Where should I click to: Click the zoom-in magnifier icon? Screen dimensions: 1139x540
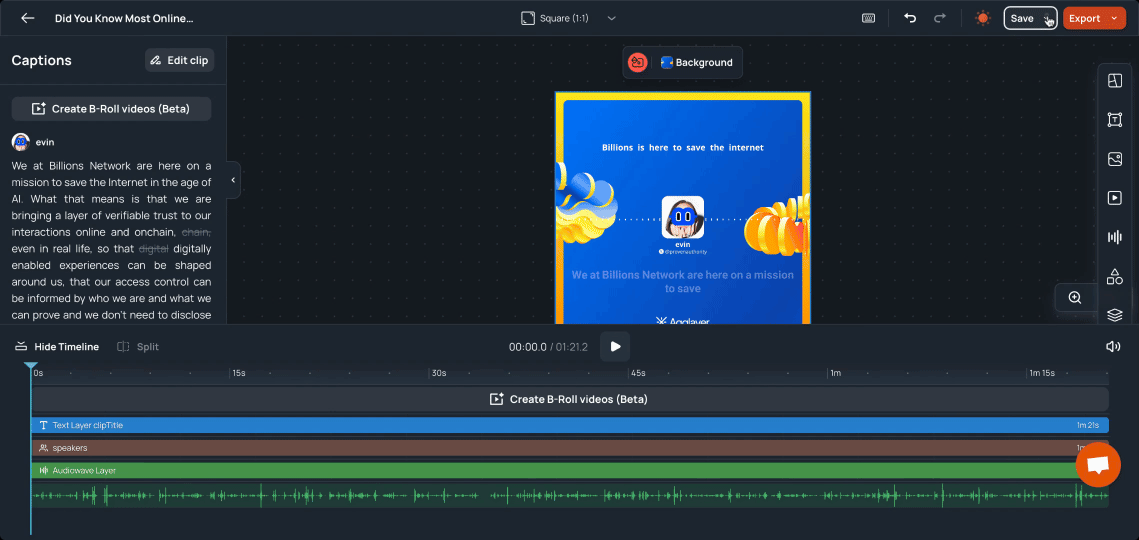(x=1075, y=297)
